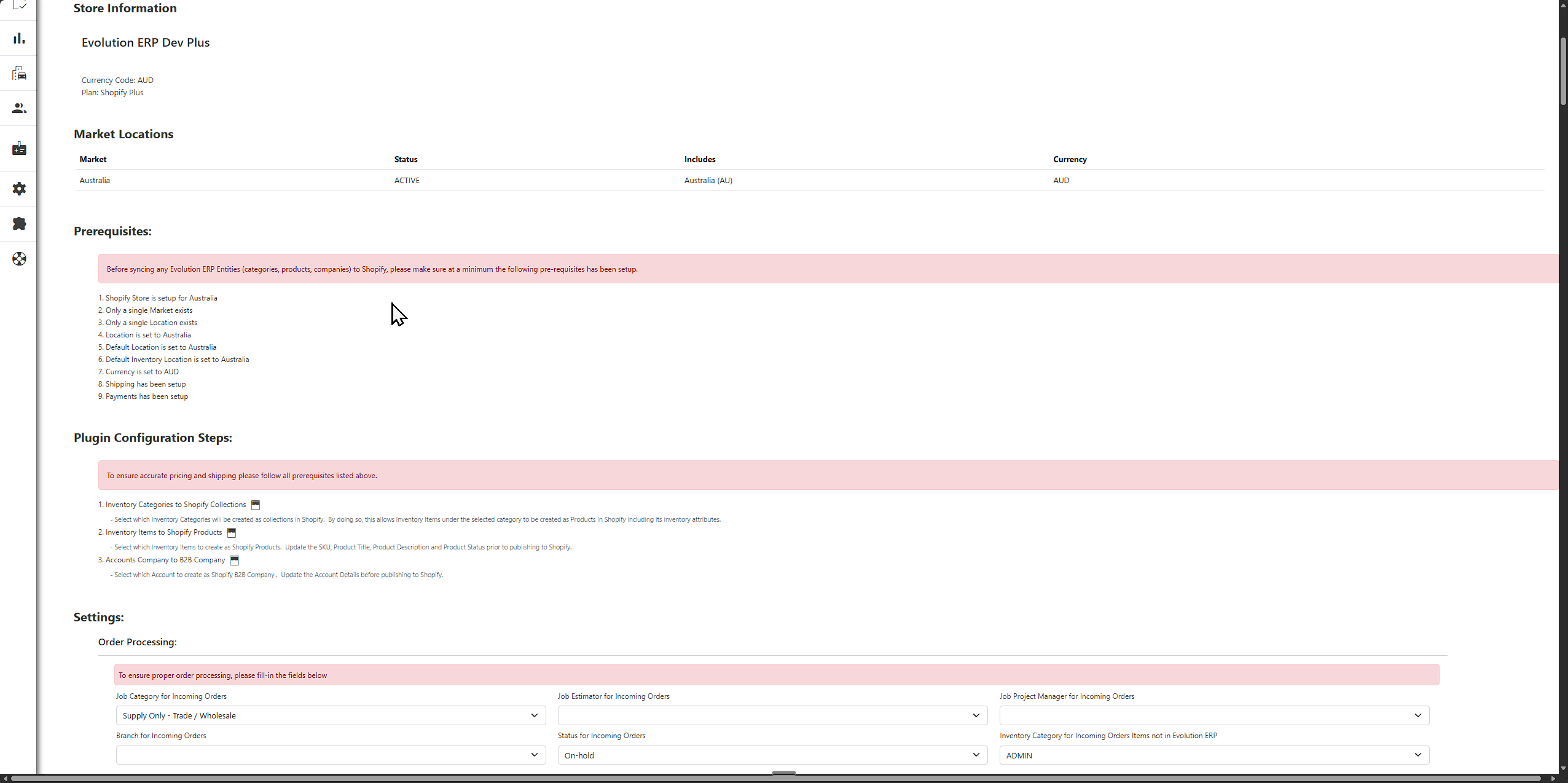This screenshot has height=783, width=1568.
Task: Open the Status for Incoming Orders dropdown showing On-hold
Action: (x=772, y=755)
